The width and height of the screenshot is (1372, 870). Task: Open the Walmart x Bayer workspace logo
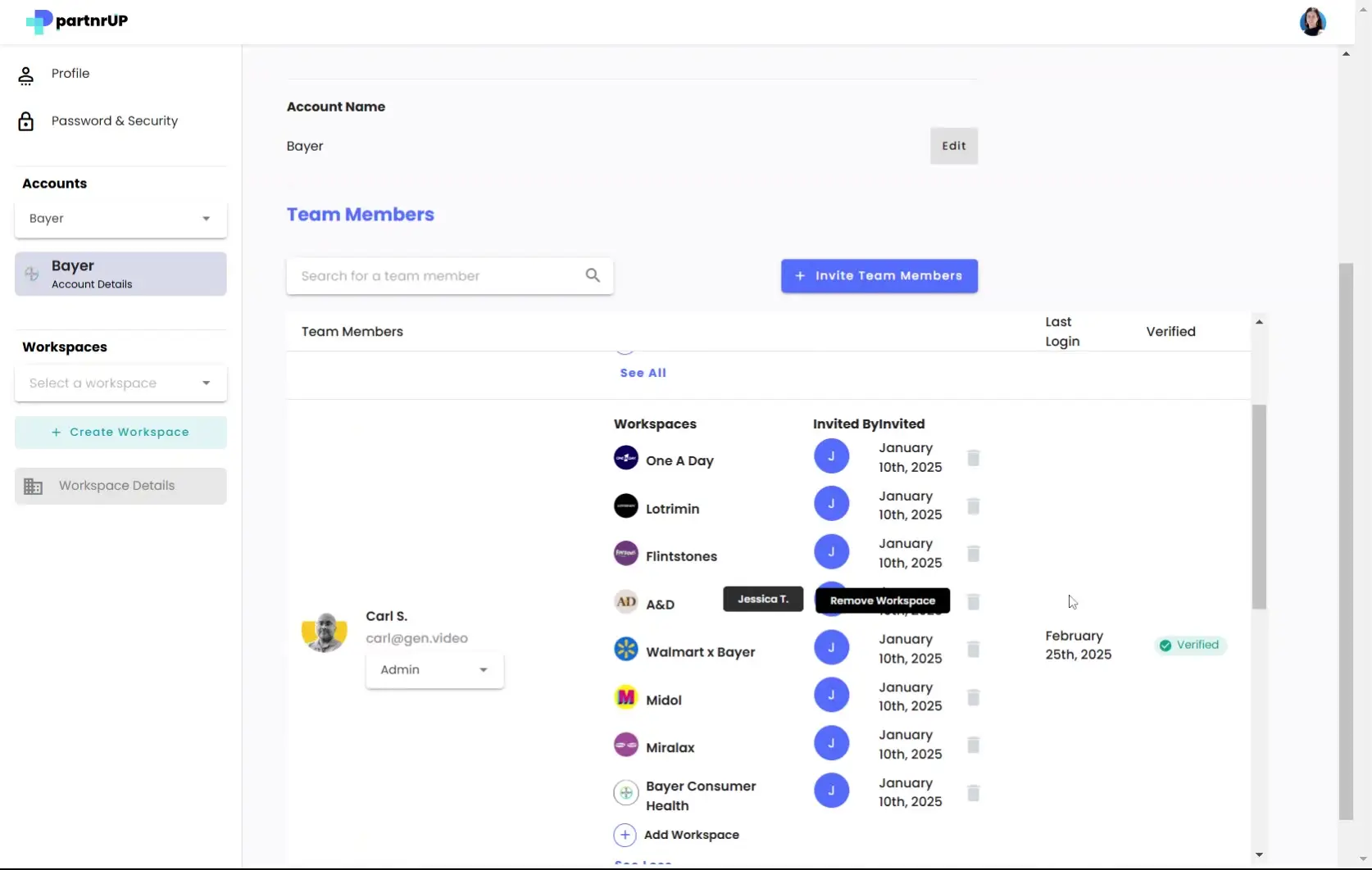[625, 648]
